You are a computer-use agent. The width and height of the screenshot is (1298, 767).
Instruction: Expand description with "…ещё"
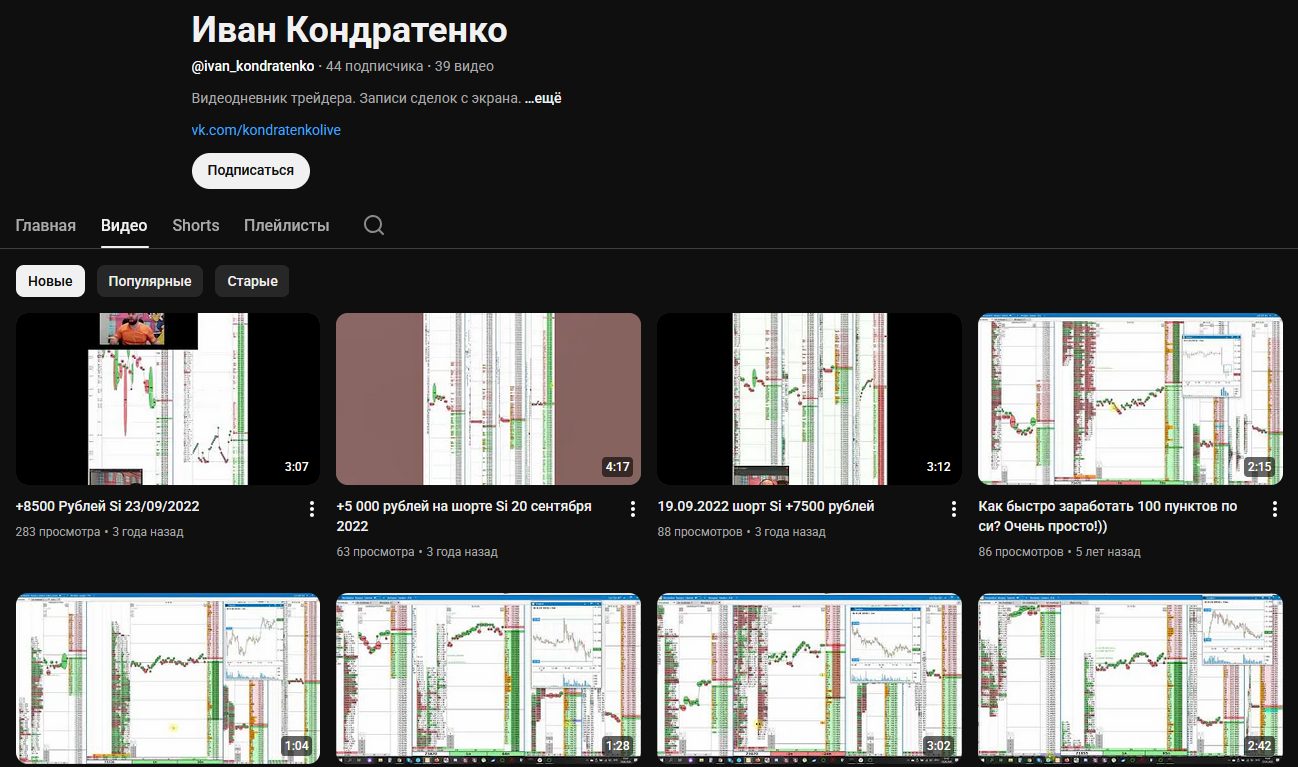click(x=545, y=97)
